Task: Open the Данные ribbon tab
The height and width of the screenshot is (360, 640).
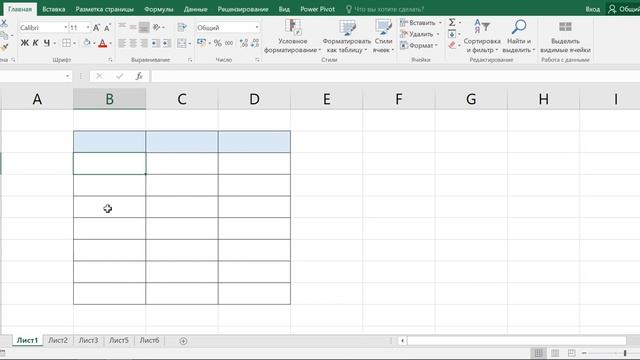Action: [x=196, y=9]
